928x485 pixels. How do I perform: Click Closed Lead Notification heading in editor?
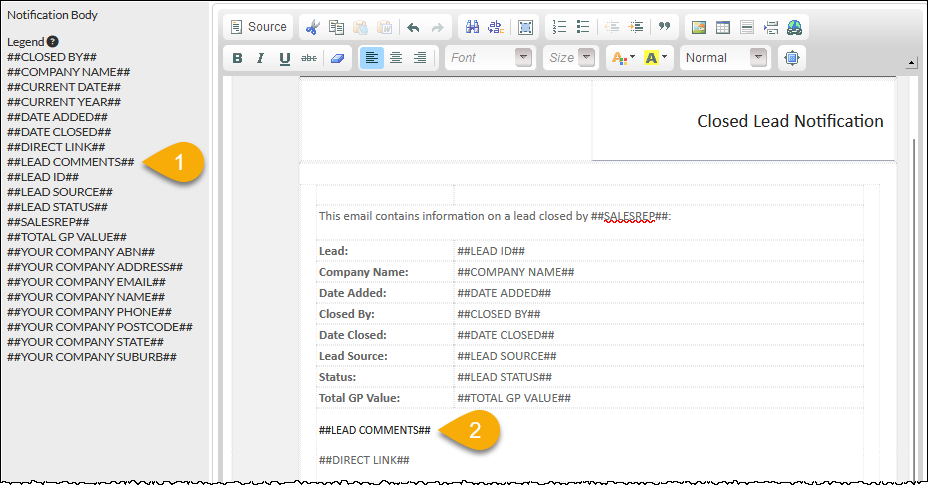tap(790, 121)
